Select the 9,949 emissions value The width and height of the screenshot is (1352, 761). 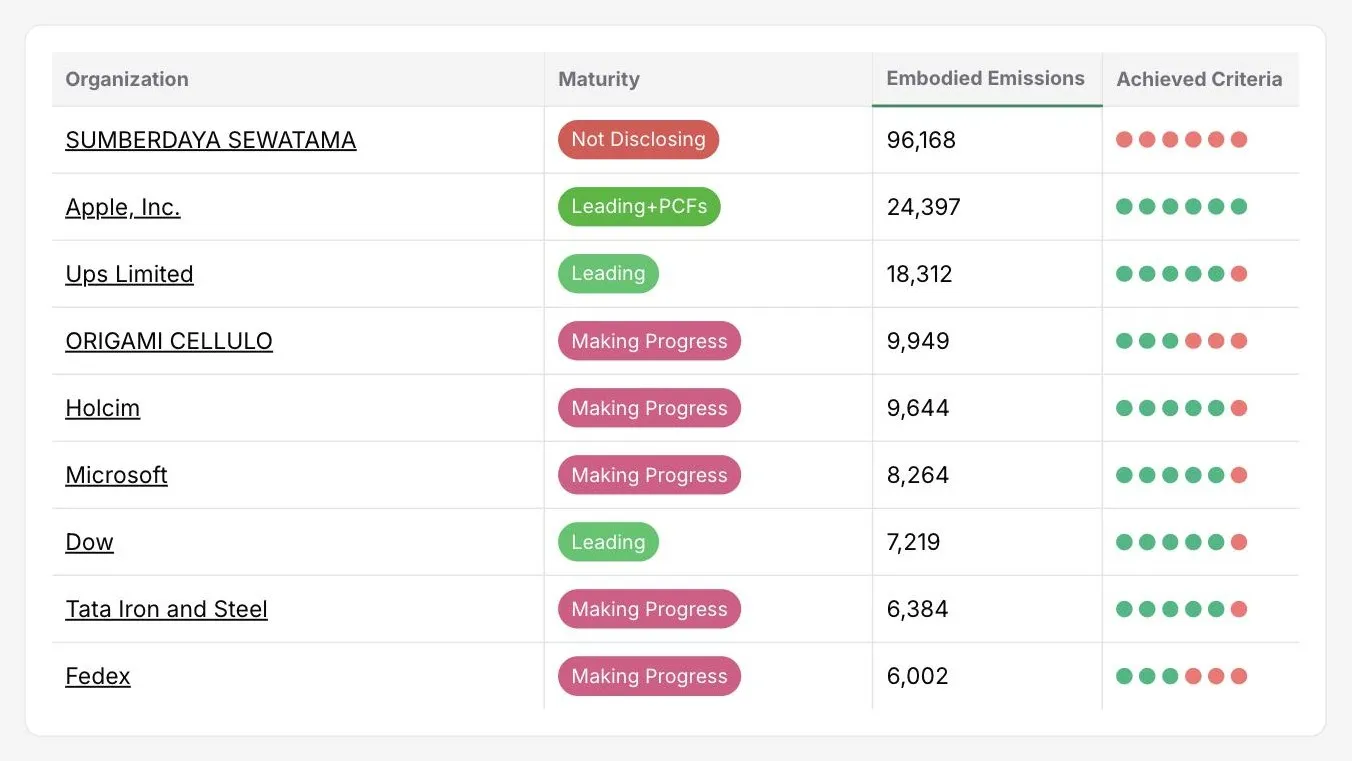917,341
